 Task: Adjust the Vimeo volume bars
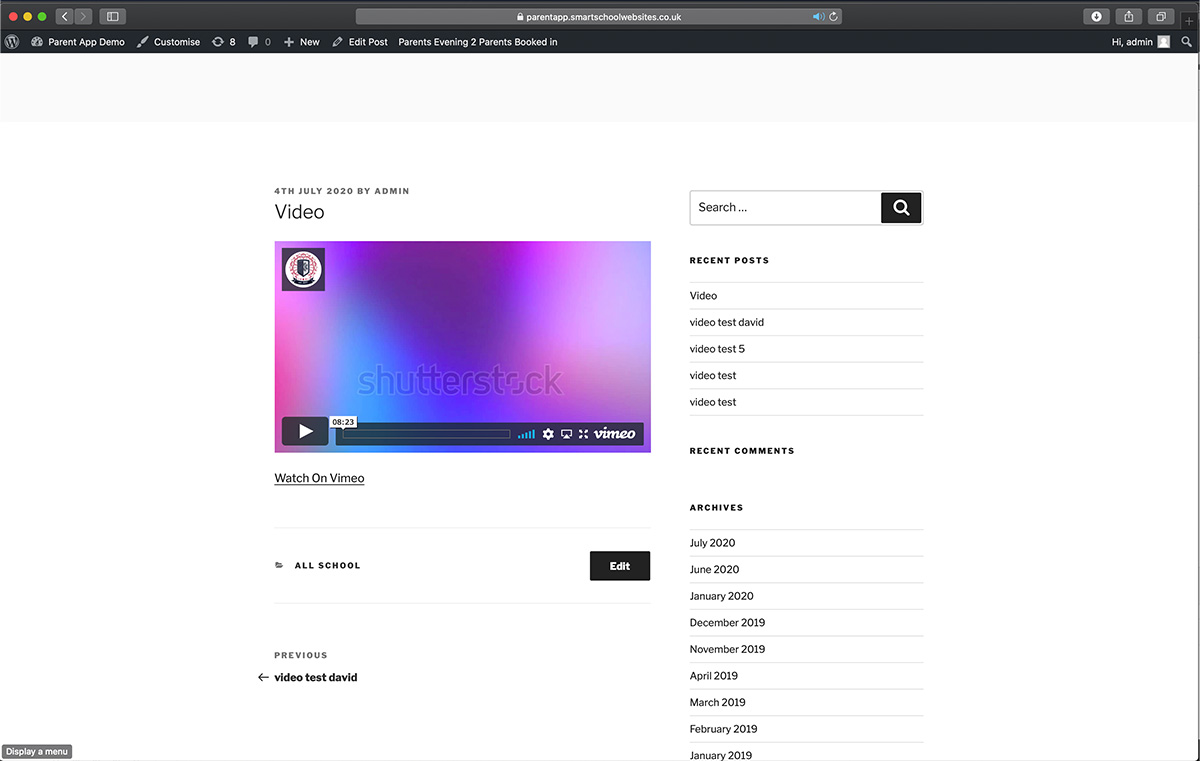526,434
